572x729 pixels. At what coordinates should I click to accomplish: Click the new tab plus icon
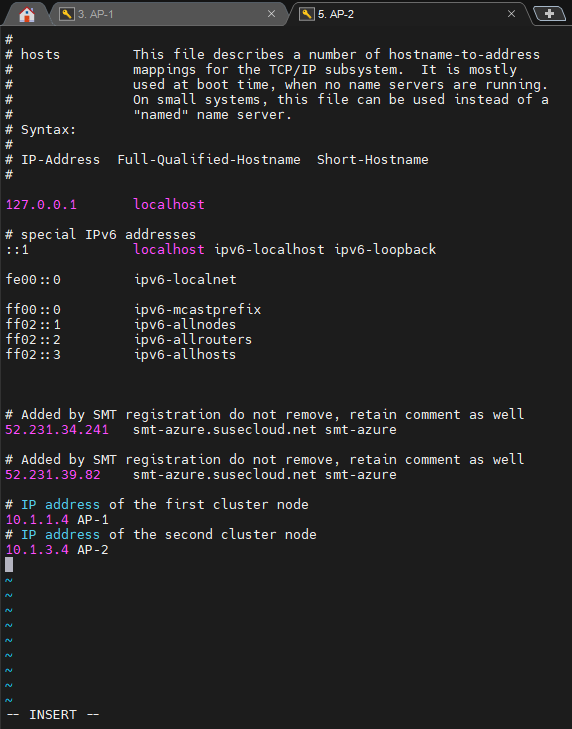(549, 13)
